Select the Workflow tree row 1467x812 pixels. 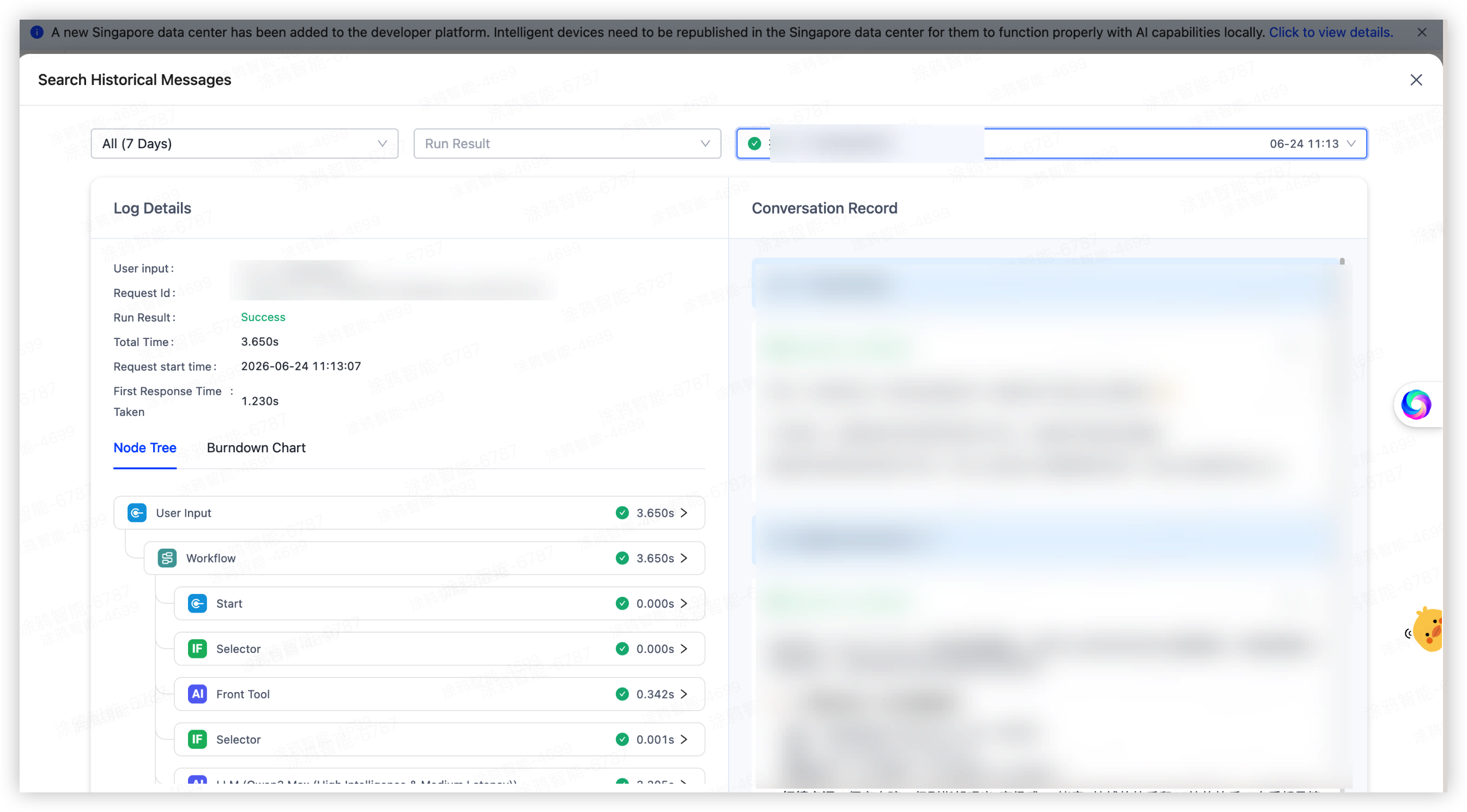point(425,558)
